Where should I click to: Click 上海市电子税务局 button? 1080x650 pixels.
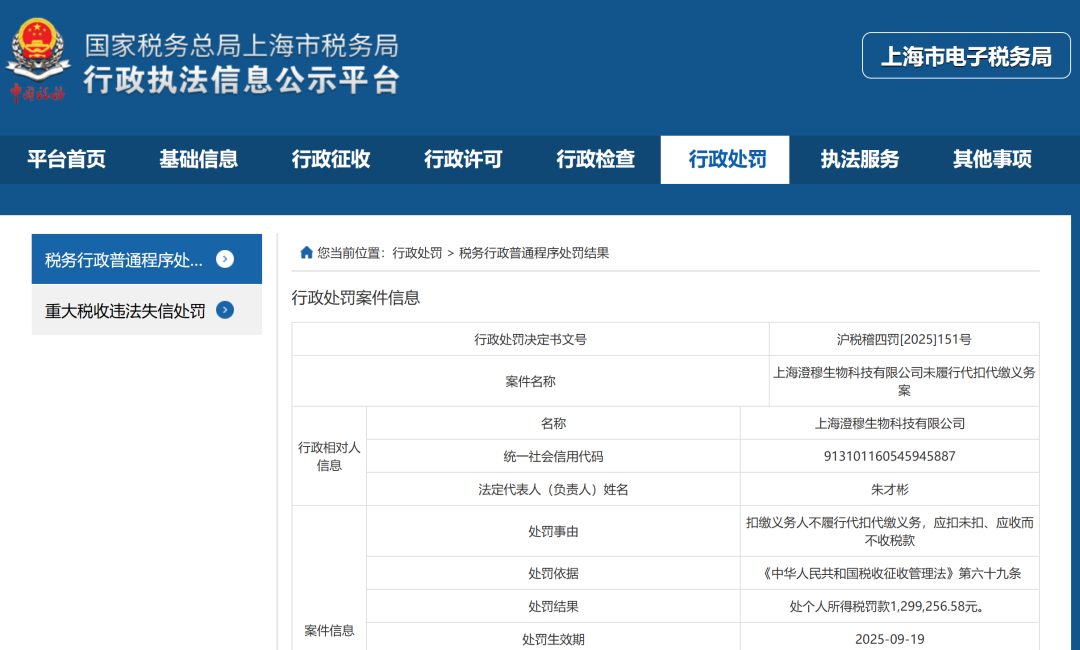pos(966,56)
